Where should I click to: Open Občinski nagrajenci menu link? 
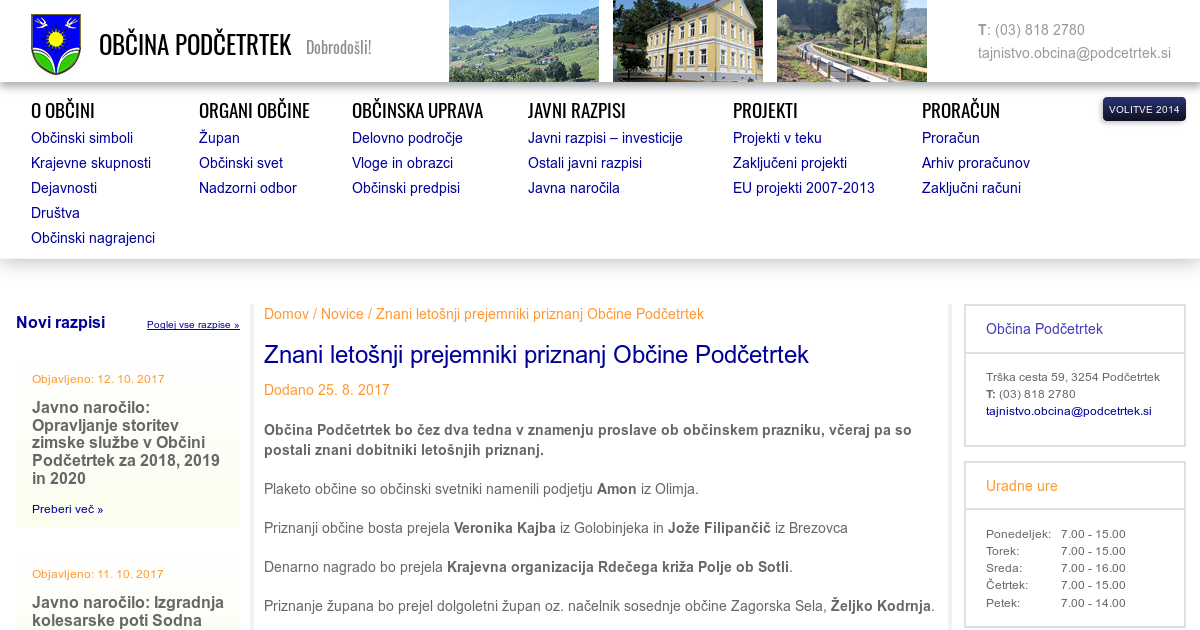[x=93, y=238]
